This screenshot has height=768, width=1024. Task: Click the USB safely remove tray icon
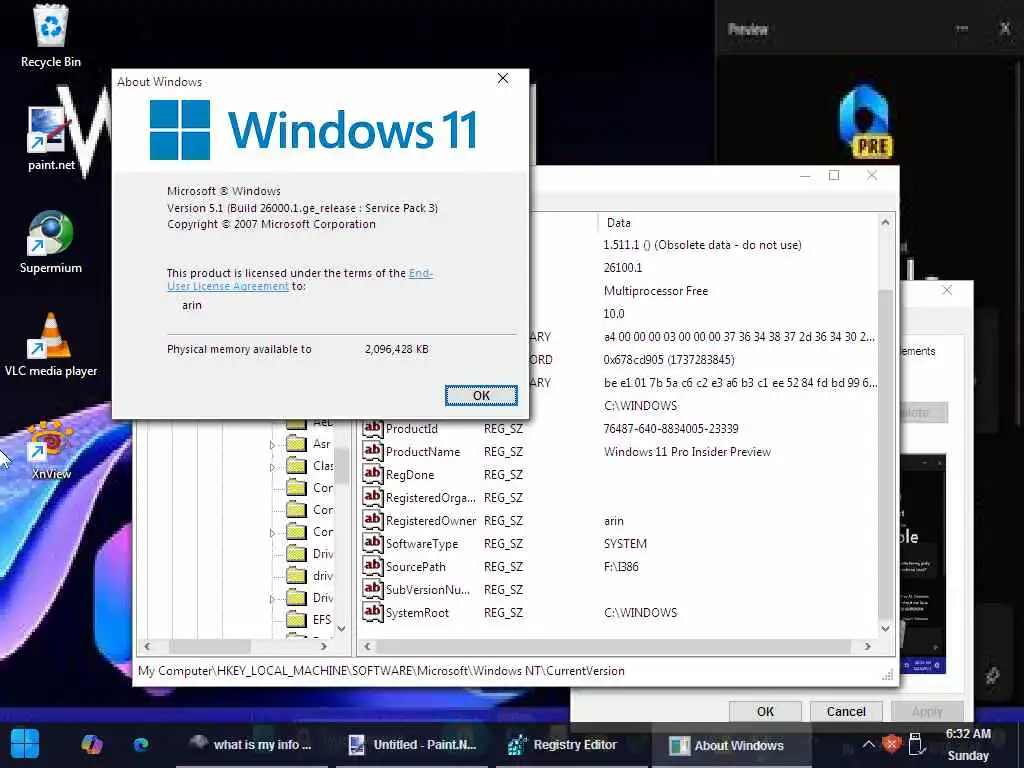(x=916, y=744)
